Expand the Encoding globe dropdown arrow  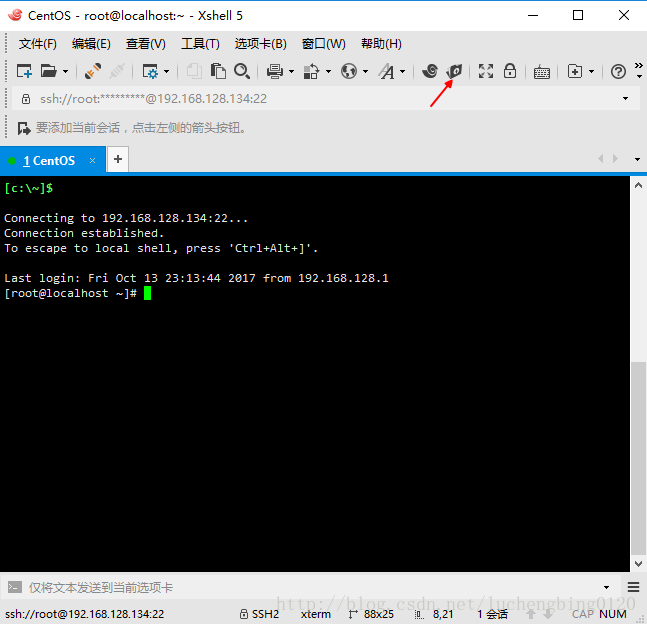pyautogui.click(x=365, y=72)
